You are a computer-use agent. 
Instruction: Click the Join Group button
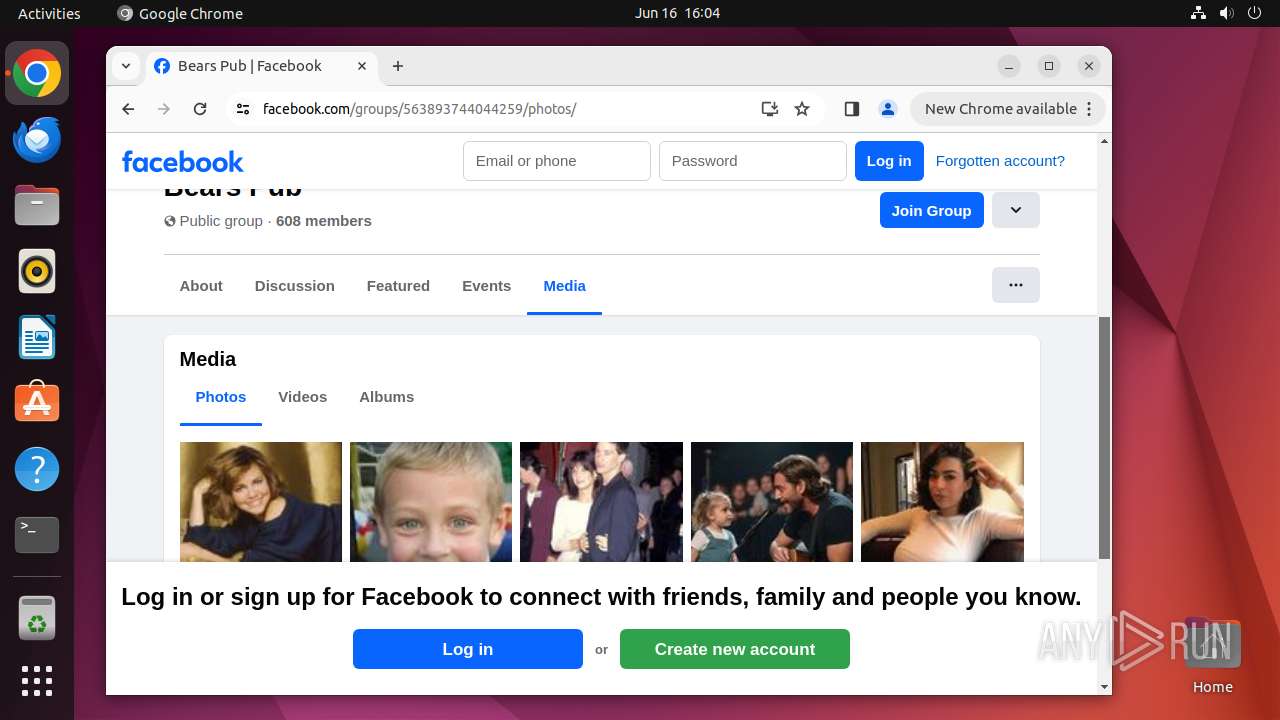tap(932, 210)
